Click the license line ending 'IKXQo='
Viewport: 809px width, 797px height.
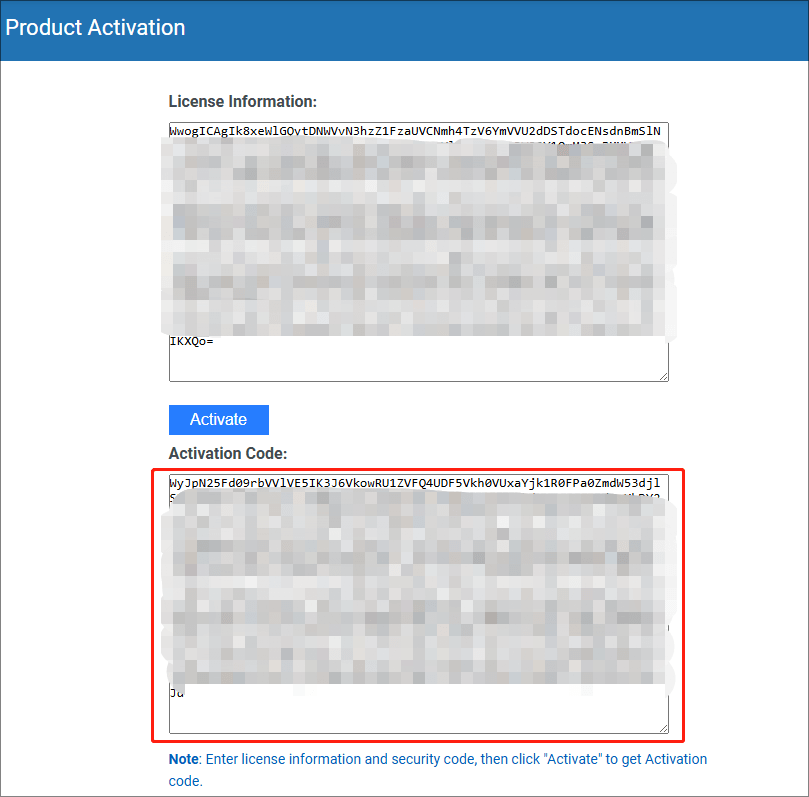(191, 341)
